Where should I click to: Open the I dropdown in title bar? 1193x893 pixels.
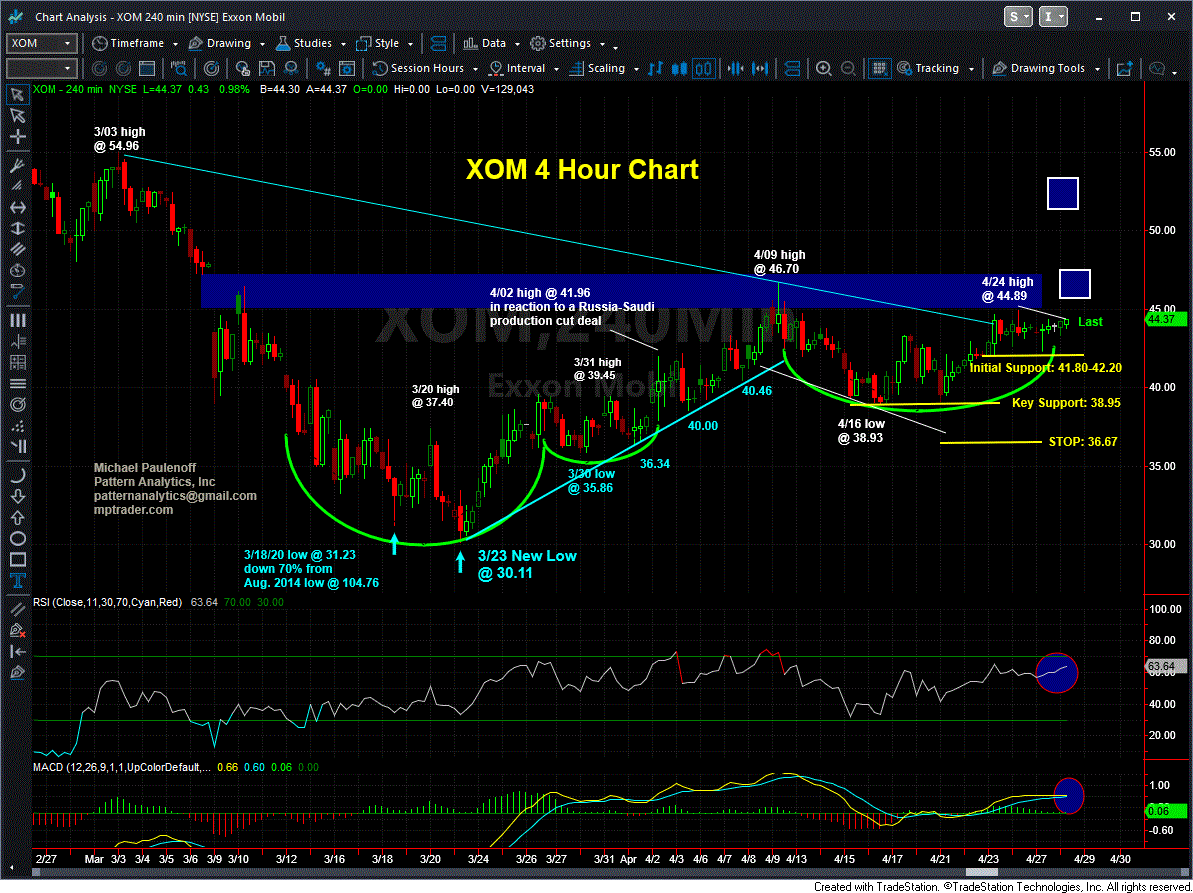click(x=1054, y=17)
